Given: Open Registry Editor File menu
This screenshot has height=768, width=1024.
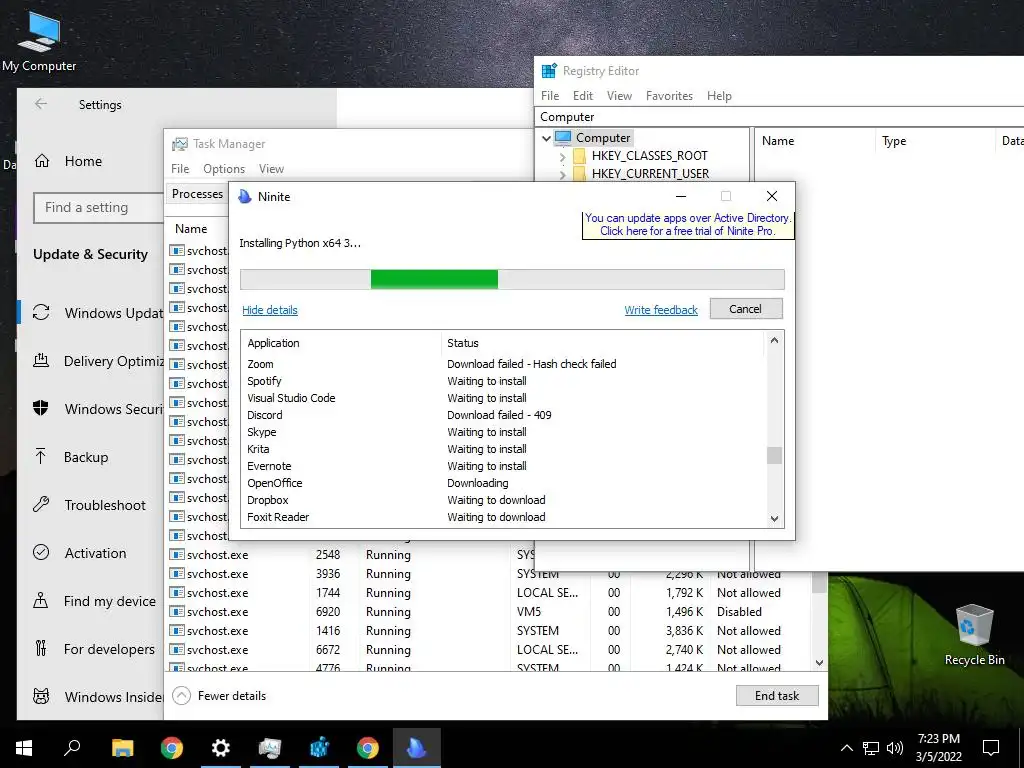Looking at the screenshot, I should point(550,96).
